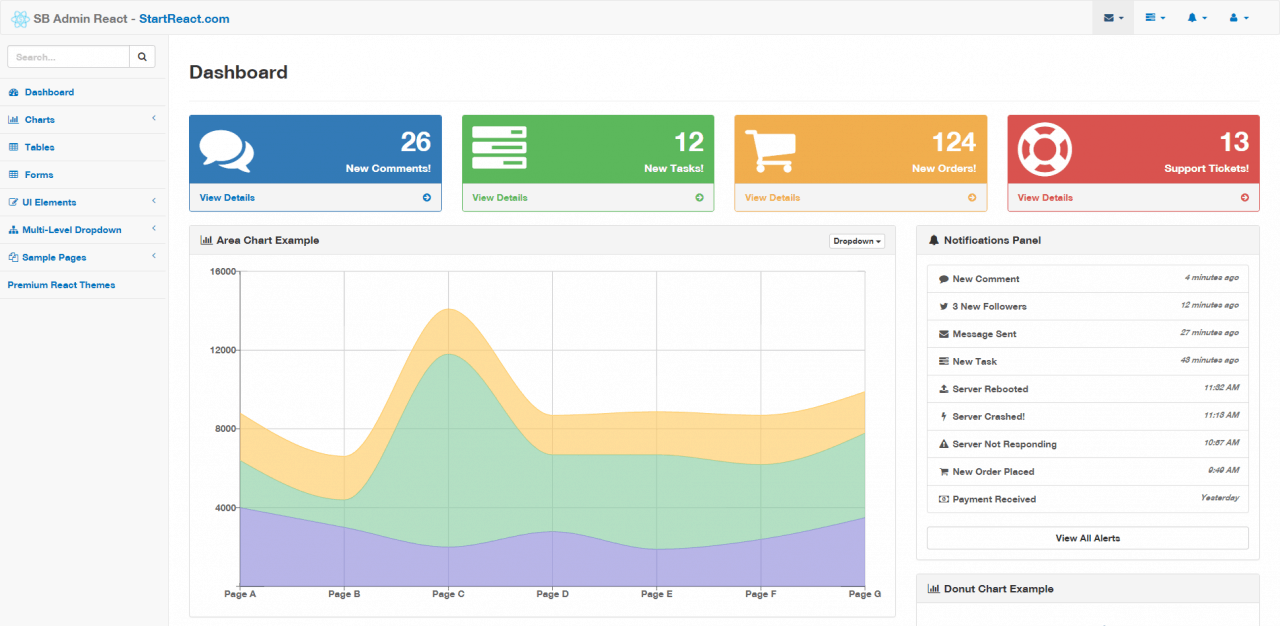Expand the Charts sidebar menu
Viewport: 1280px width, 626px height.
coord(84,120)
